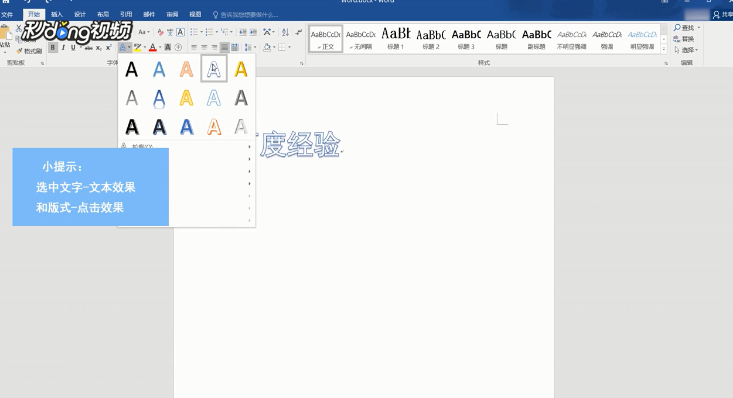Screen dimensions: 733x398
Task: Click enclosed characters icon
Action: point(178,47)
